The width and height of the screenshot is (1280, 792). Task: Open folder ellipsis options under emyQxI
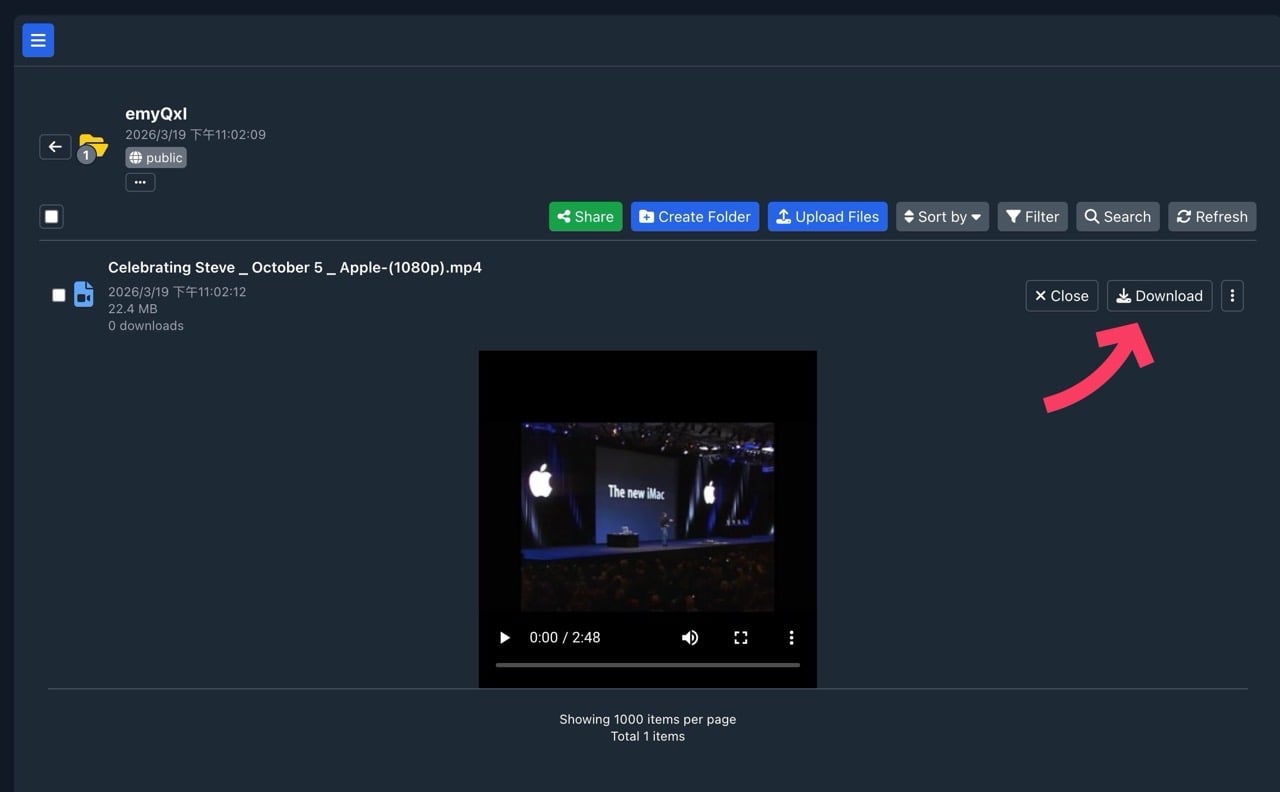pos(140,182)
